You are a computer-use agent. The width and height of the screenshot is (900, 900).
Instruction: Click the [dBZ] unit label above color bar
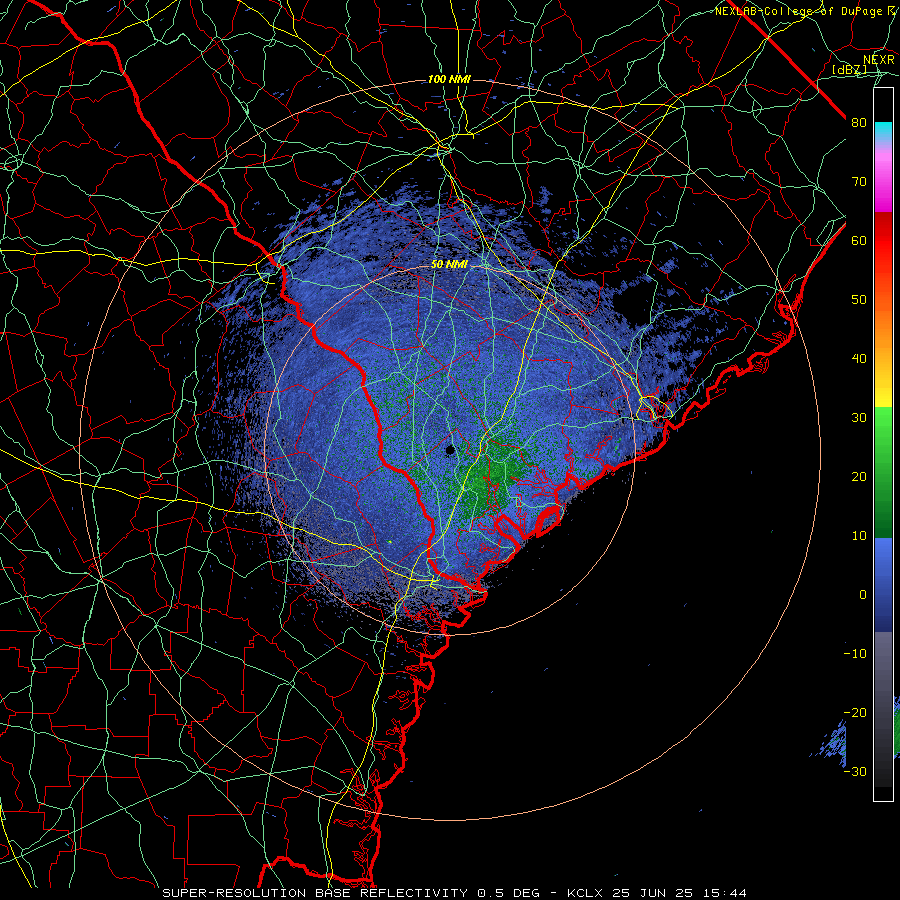coord(849,69)
